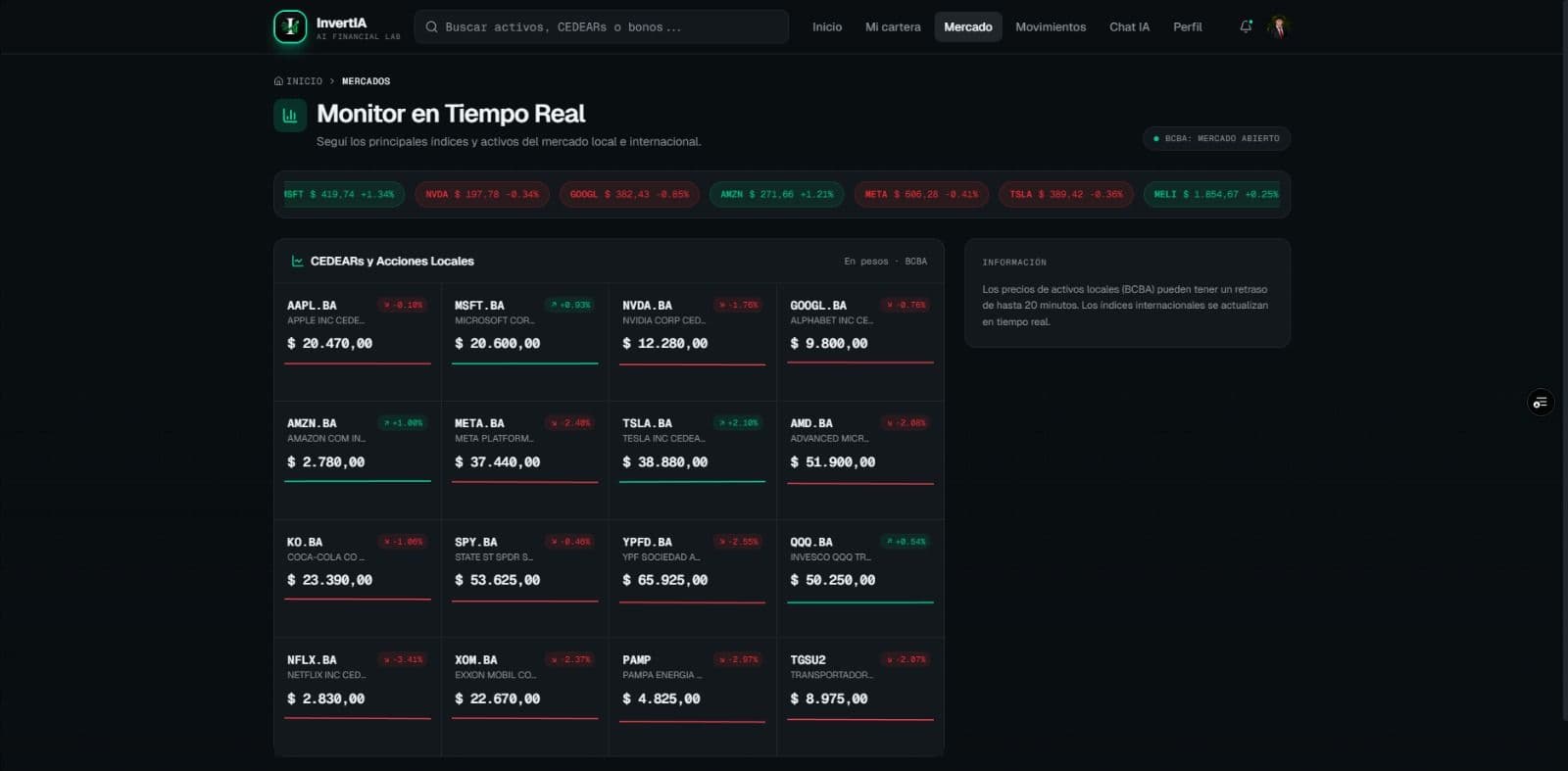Click the InvertIA logo icon
Image resolution: width=1568 pixels, height=771 pixels.
[x=290, y=26]
